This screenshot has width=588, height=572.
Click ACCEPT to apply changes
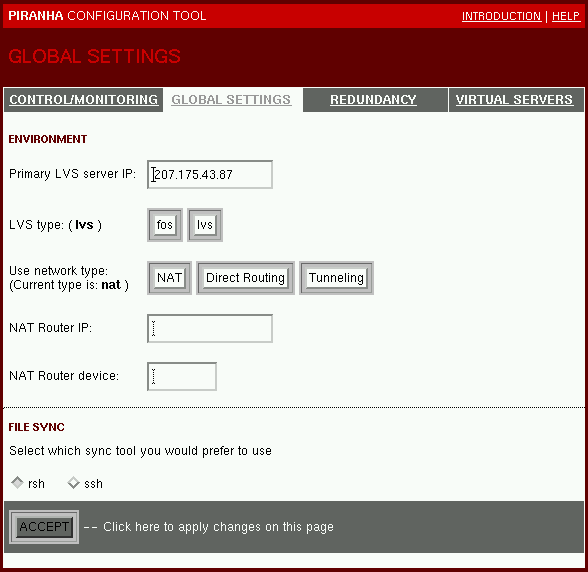tap(44, 527)
